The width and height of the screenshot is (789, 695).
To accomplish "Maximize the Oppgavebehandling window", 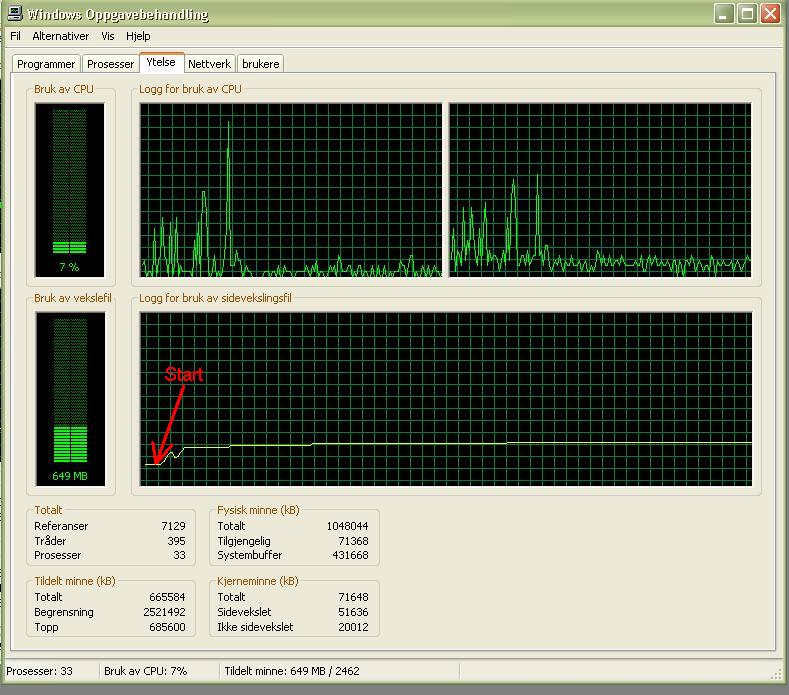I will point(747,14).
